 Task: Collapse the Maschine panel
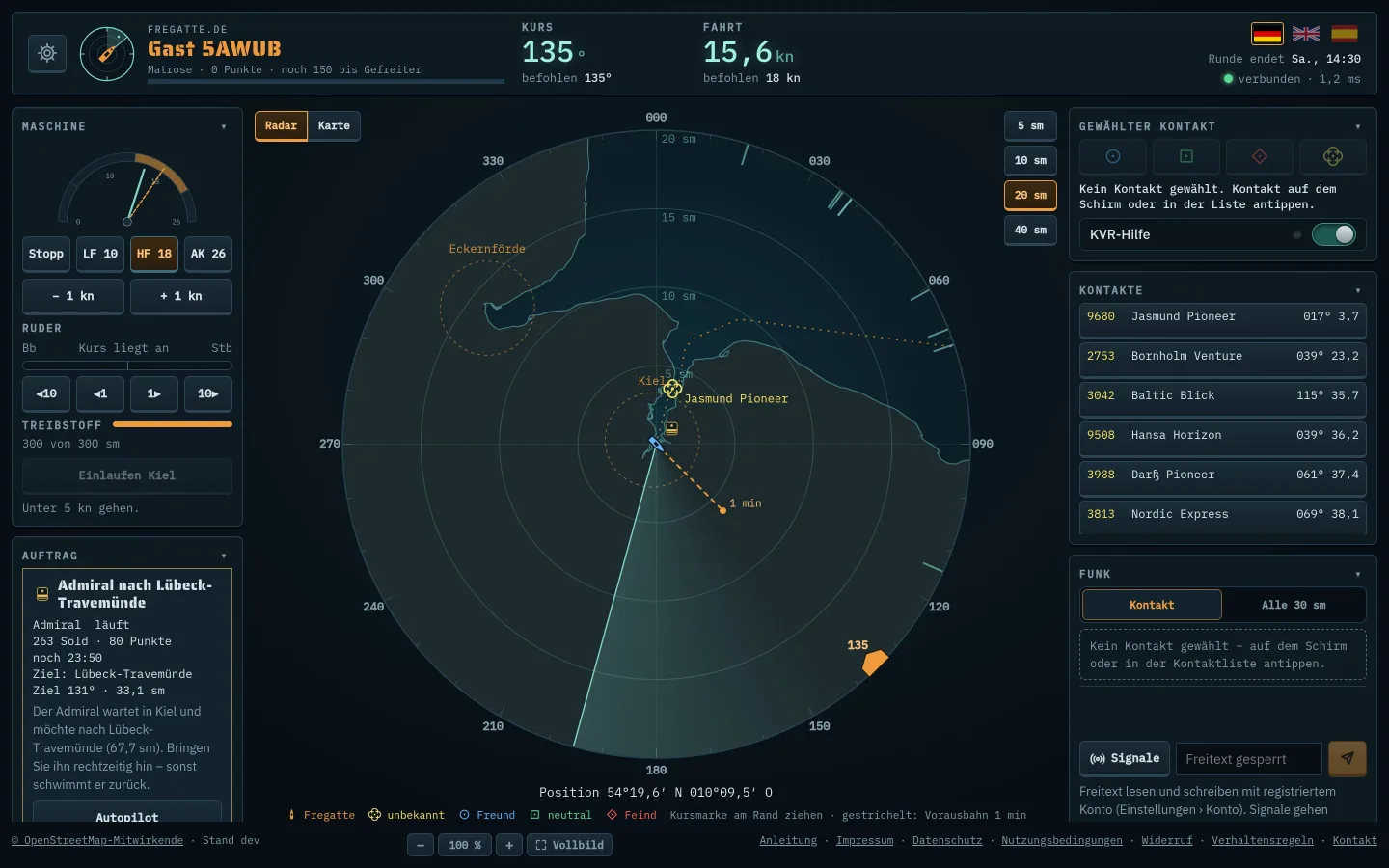tap(224, 126)
